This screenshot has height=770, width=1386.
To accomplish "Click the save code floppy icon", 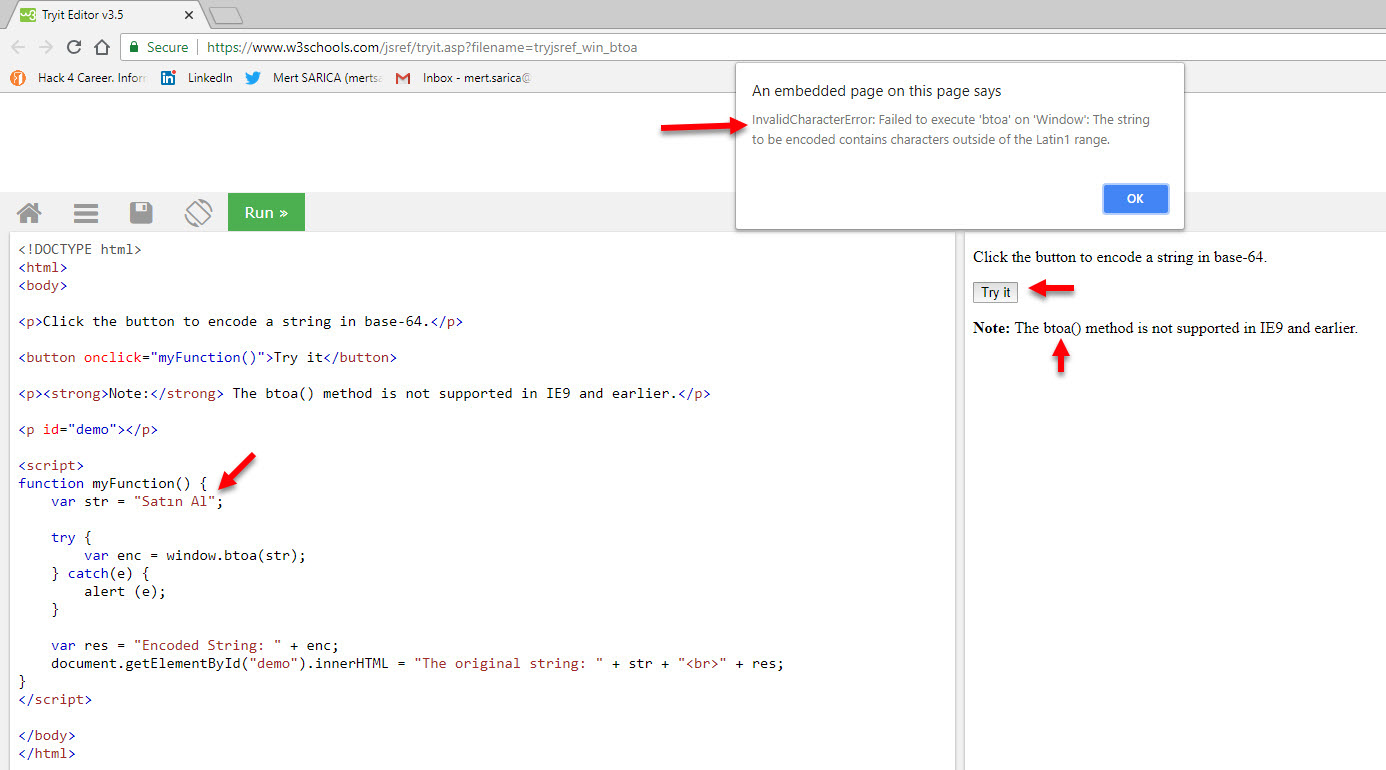I will click(141, 212).
